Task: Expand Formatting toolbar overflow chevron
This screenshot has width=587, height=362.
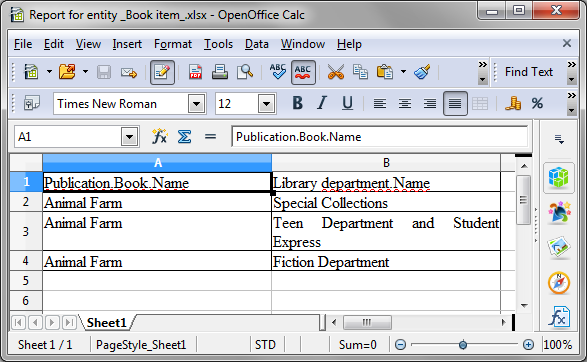Action: point(571,103)
